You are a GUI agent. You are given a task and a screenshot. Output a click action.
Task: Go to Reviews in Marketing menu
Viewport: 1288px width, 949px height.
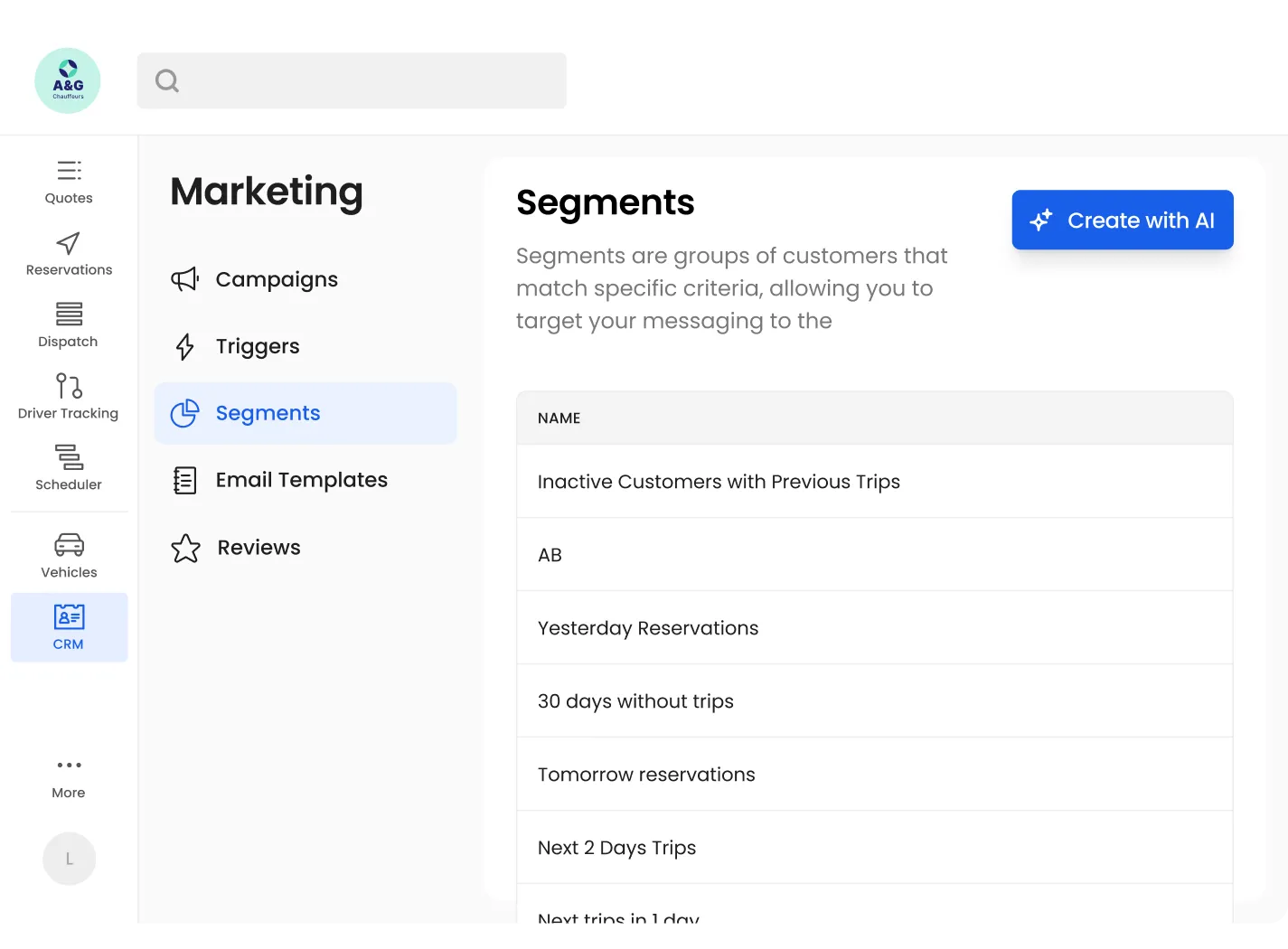coord(259,548)
